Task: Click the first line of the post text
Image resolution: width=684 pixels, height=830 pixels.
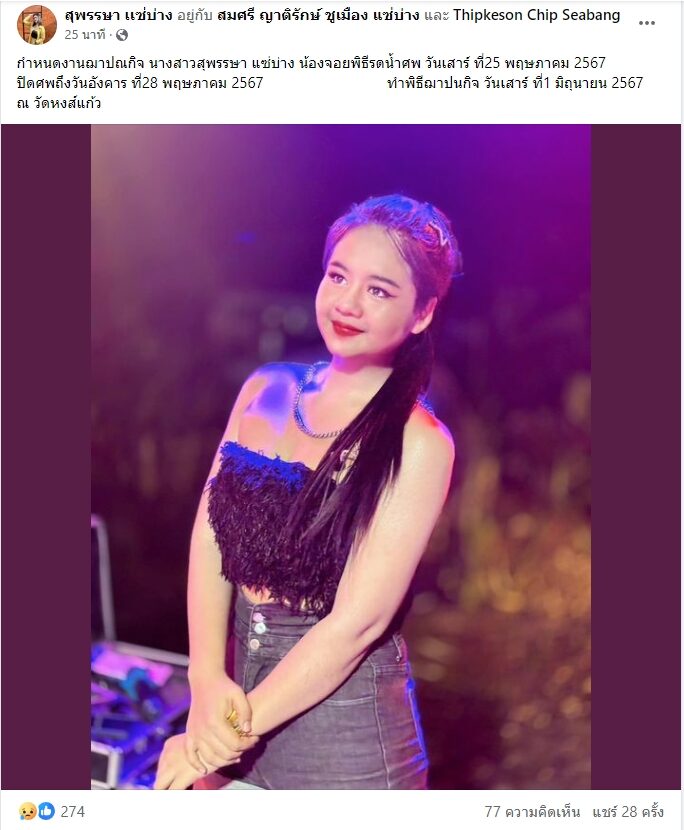Action: pos(311,64)
